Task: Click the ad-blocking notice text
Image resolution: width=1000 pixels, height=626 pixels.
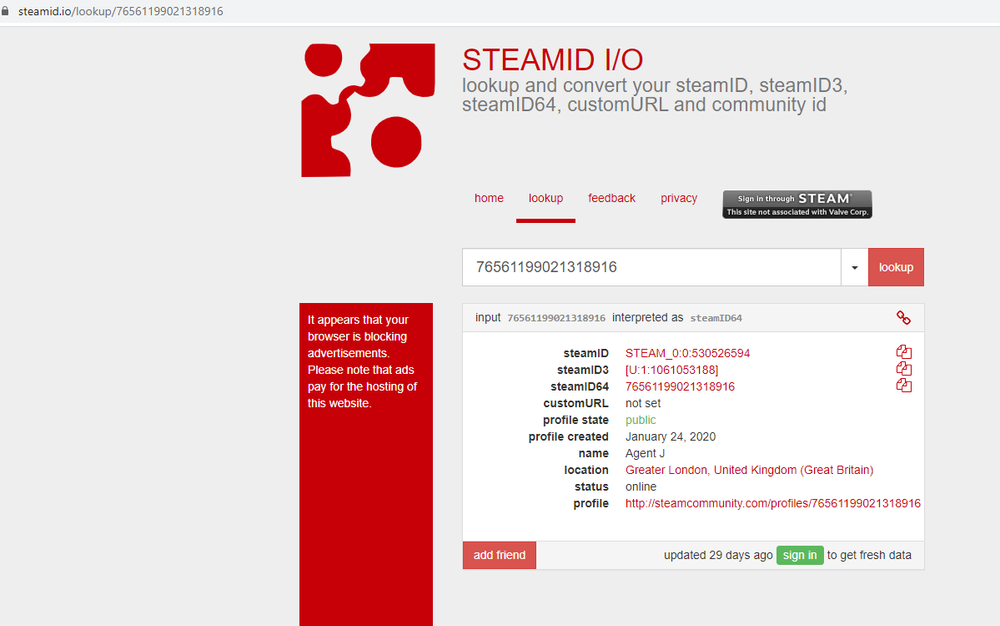Action: click(362, 361)
